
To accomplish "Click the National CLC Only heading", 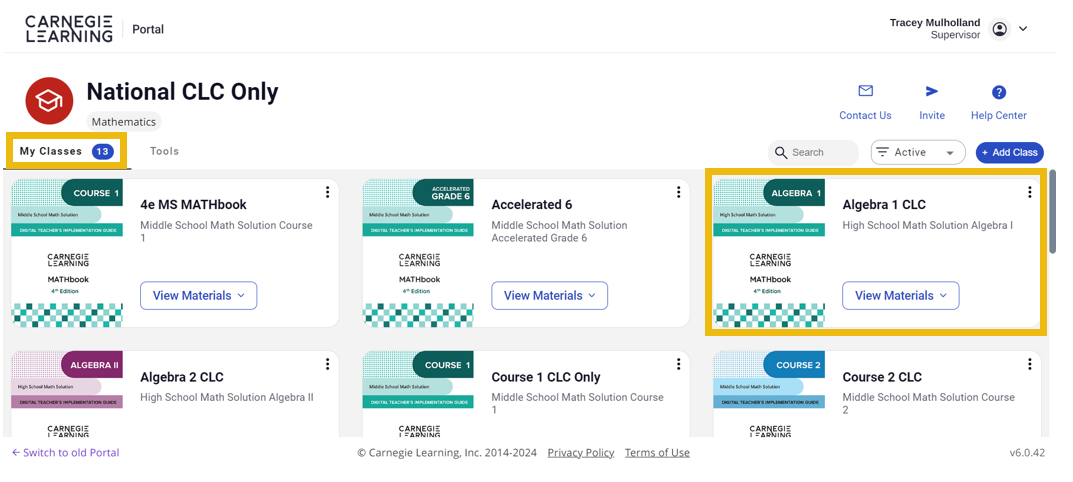I will tap(183, 91).
